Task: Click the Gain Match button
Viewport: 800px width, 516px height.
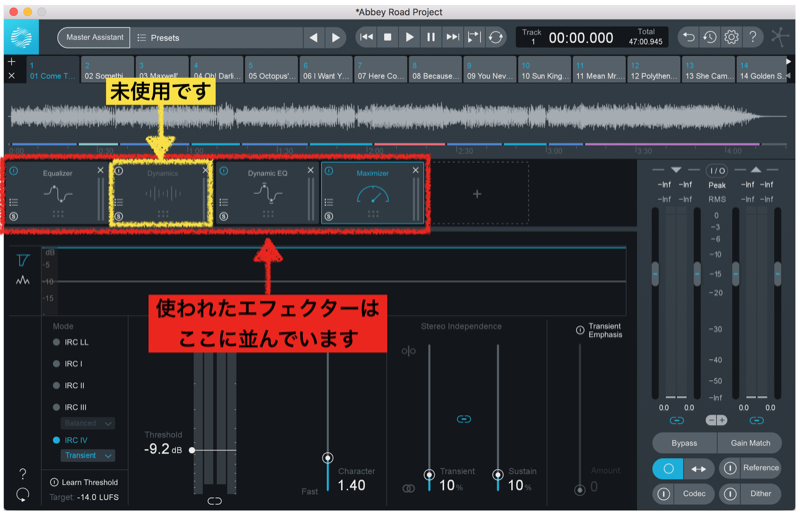Action: [x=750, y=443]
